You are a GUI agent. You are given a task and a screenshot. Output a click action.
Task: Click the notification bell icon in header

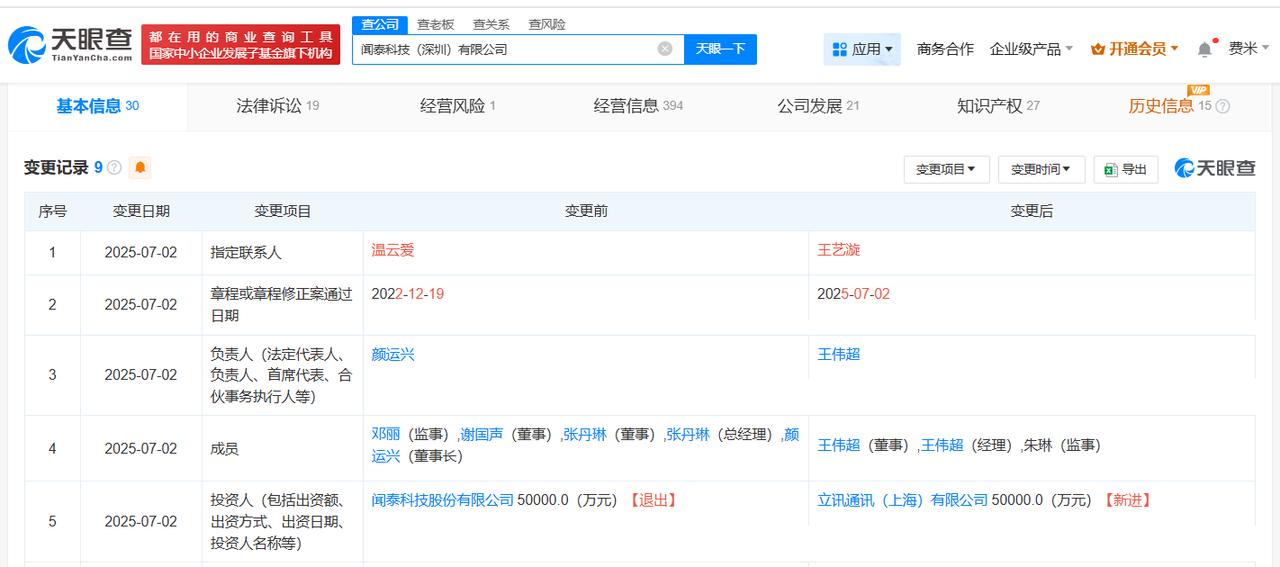click(1205, 49)
